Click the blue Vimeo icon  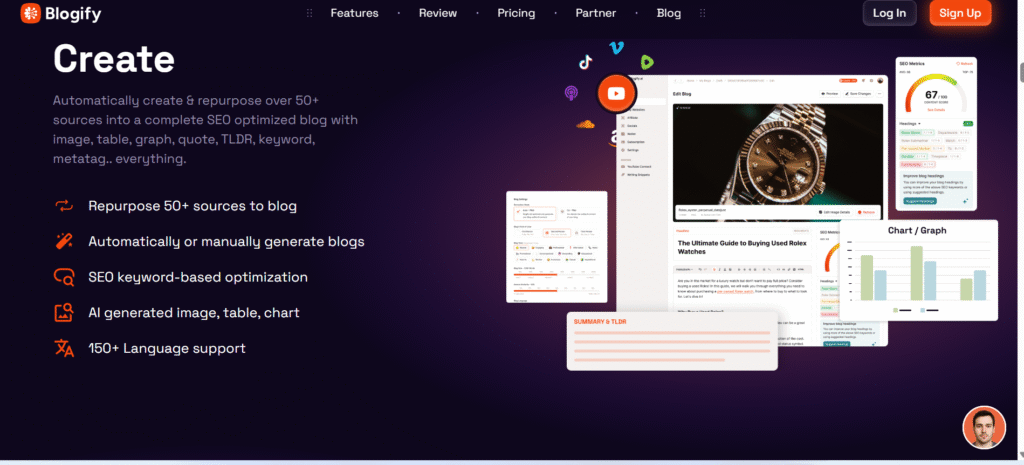click(616, 47)
